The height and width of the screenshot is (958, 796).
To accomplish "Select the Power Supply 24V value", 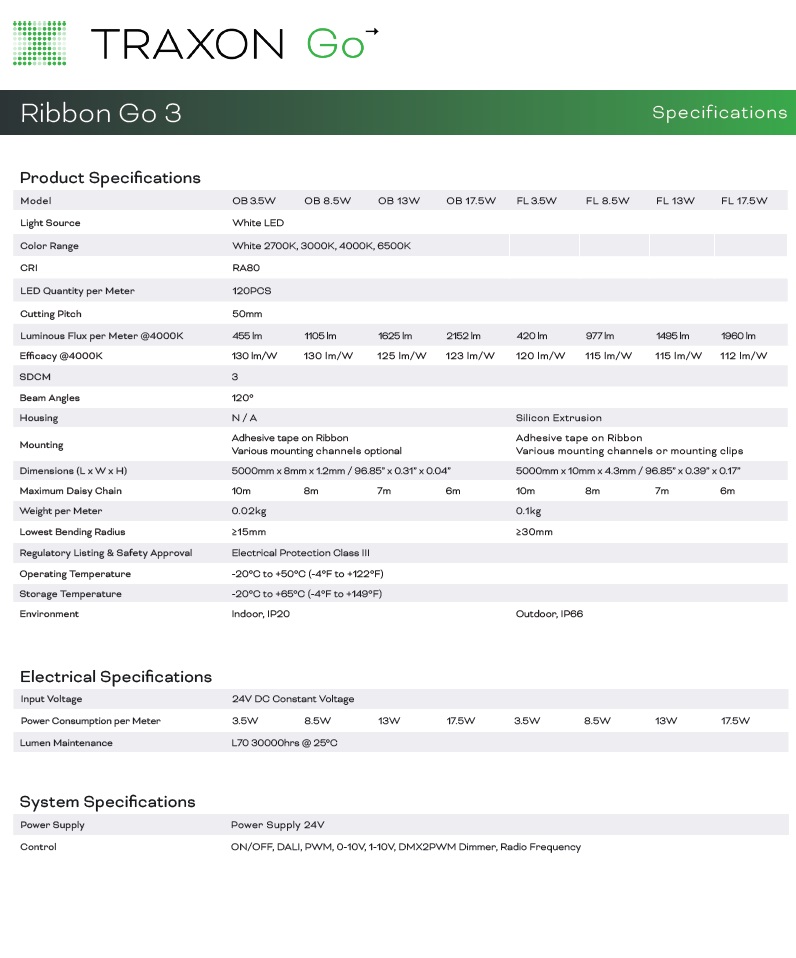I will coord(277,825).
